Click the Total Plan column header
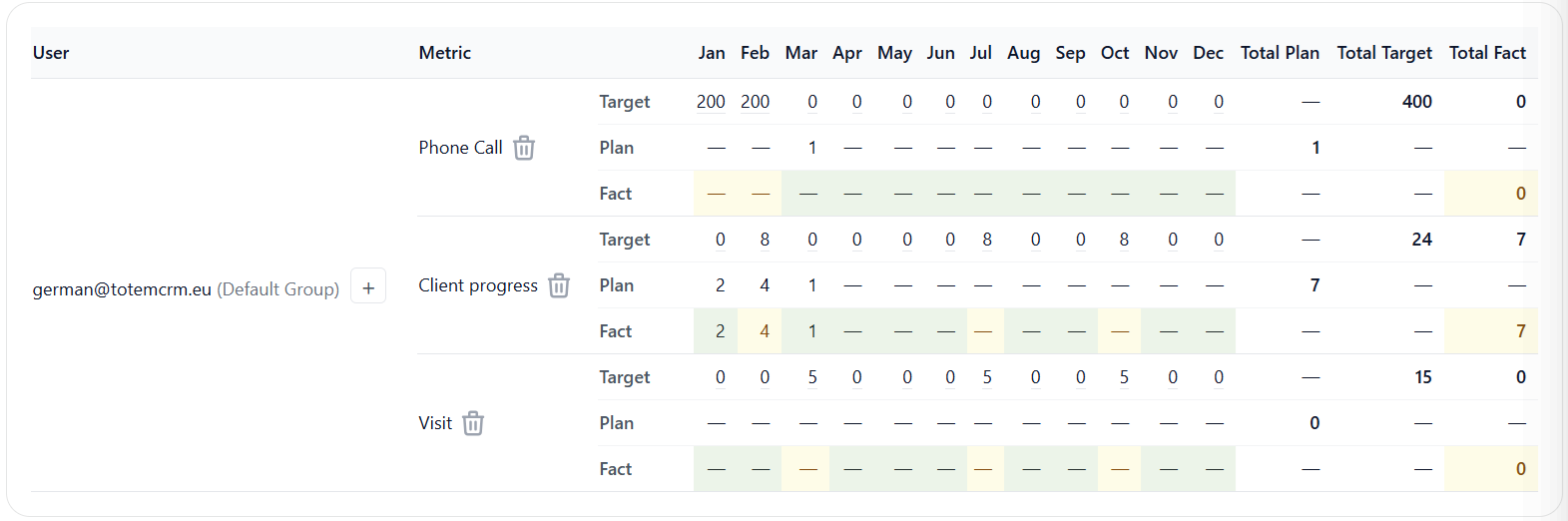The width and height of the screenshot is (1568, 521). pos(1279,53)
